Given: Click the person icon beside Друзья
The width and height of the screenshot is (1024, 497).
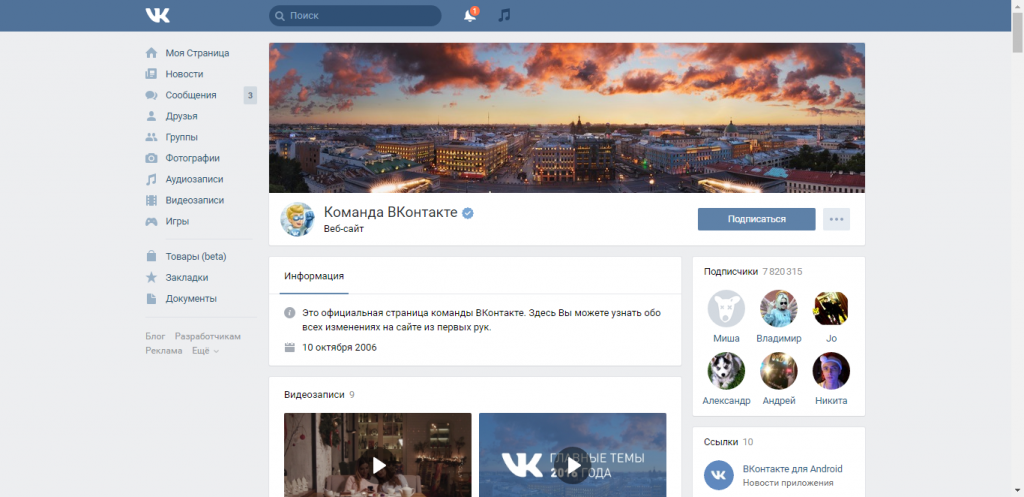Looking at the screenshot, I should (152, 116).
